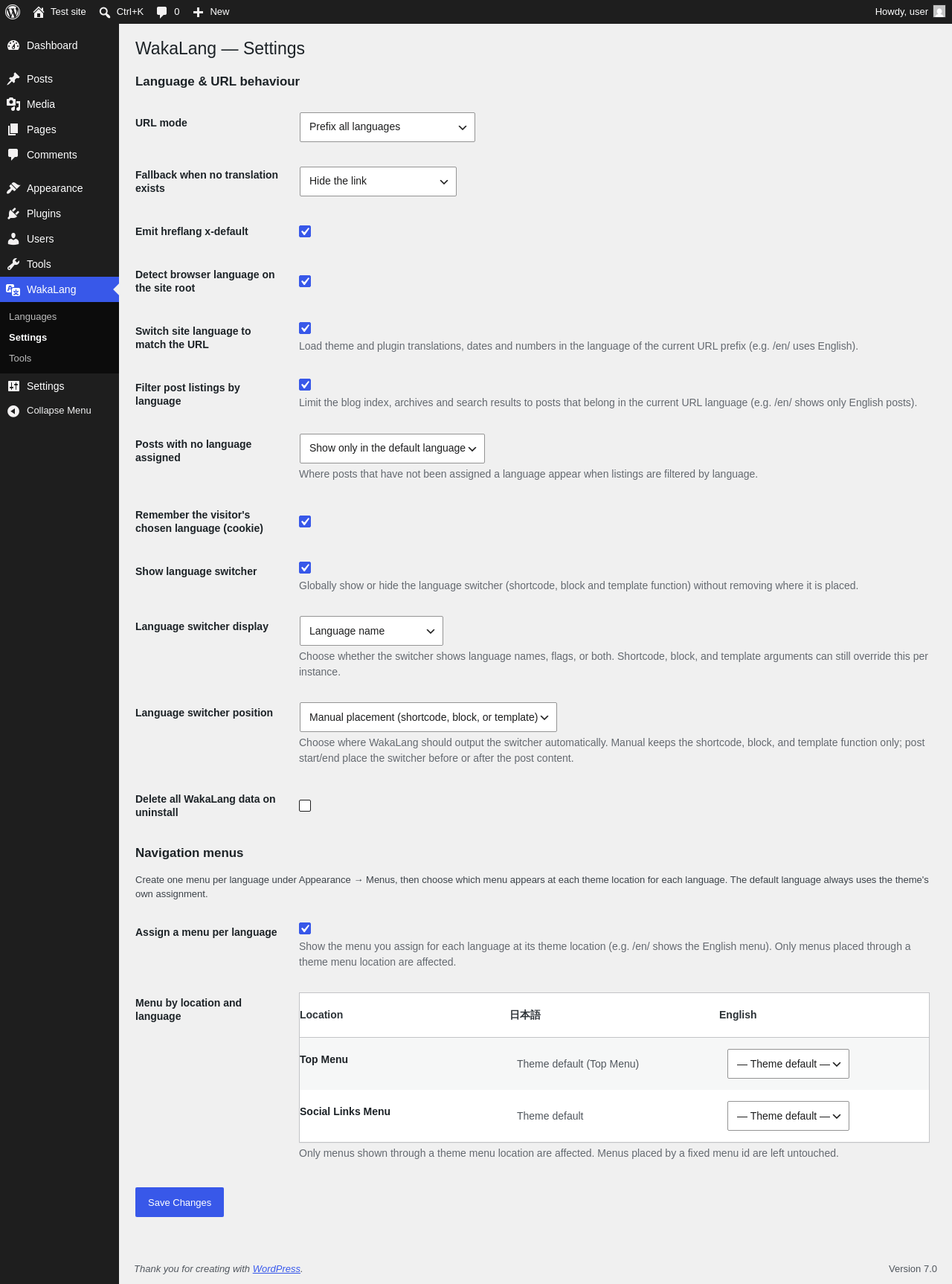This screenshot has width=952, height=1284.
Task: Click the Tools wrench icon
Action: (13, 264)
